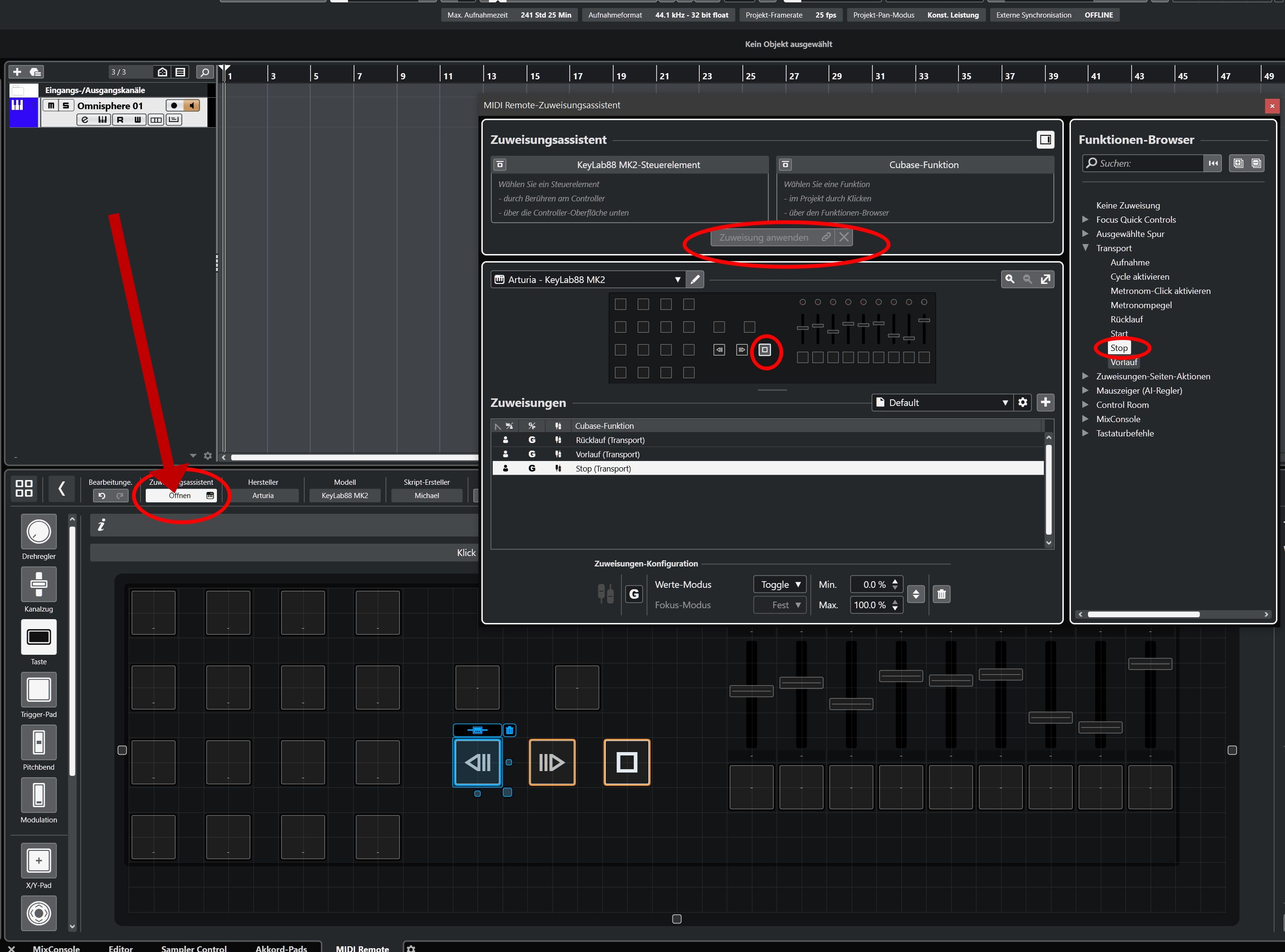The width and height of the screenshot is (1285, 952).
Task: Switch to MixConsole tab
Action: 56,948
